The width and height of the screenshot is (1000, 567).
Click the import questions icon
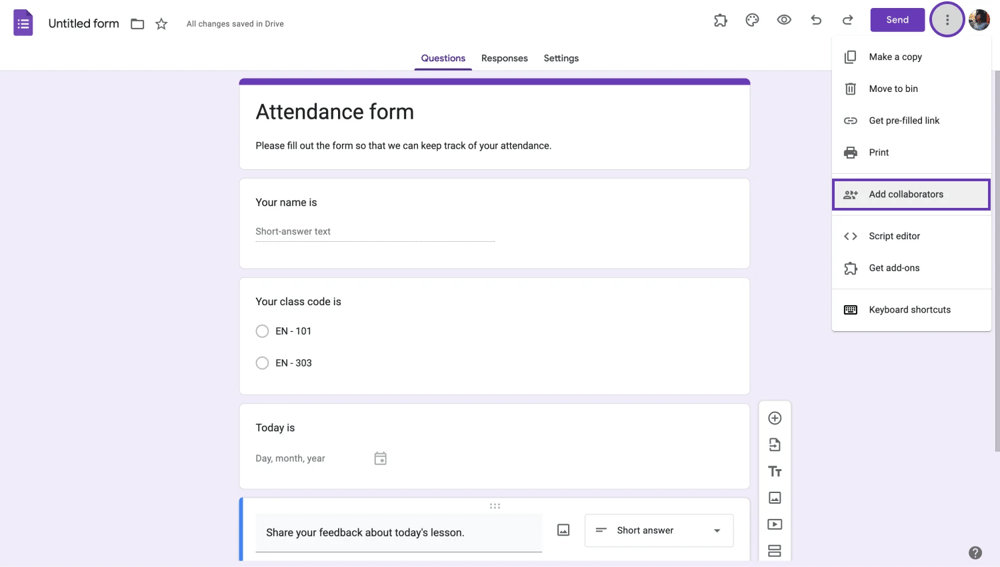[774, 445]
